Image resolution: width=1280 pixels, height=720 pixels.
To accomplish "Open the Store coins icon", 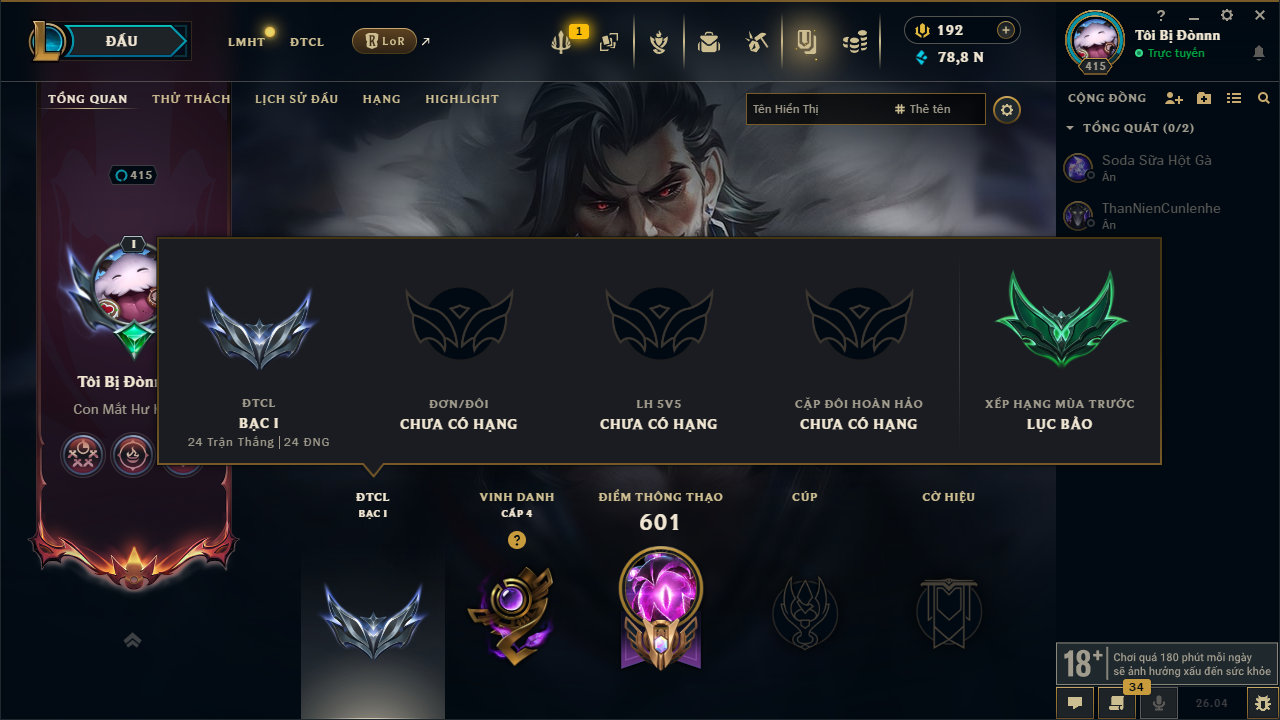I will coord(854,42).
